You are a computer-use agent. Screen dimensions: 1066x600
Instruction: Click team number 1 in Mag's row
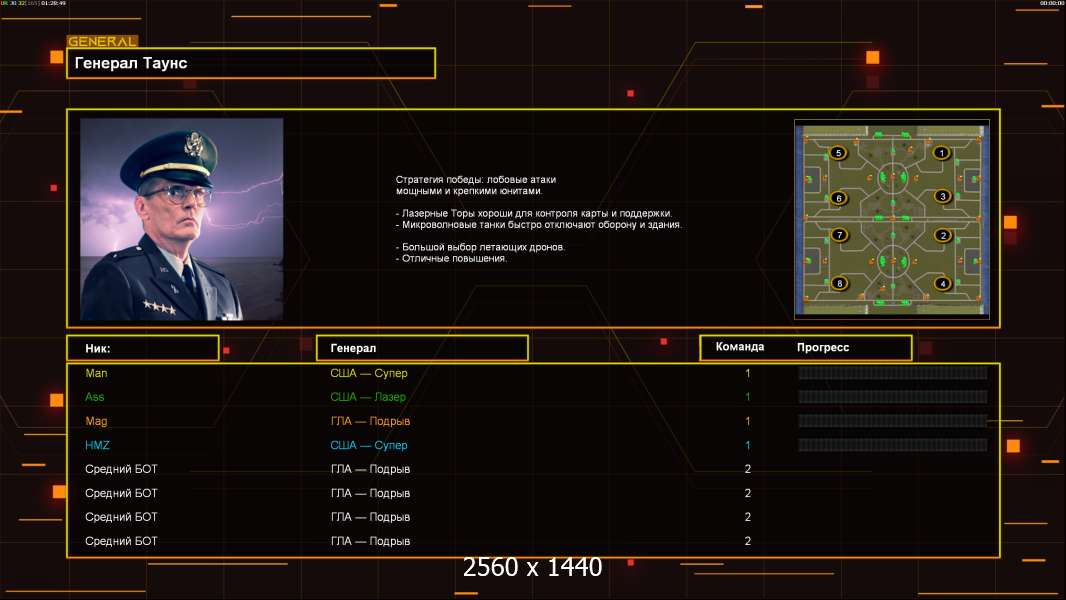pyautogui.click(x=748, y=421)
